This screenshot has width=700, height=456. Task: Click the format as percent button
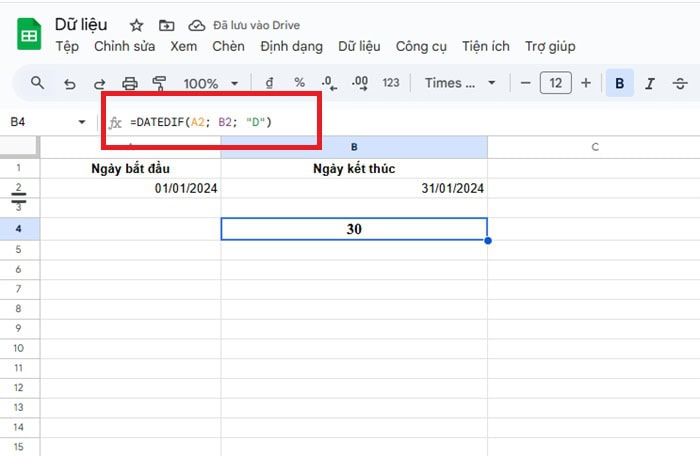(299, 84)
